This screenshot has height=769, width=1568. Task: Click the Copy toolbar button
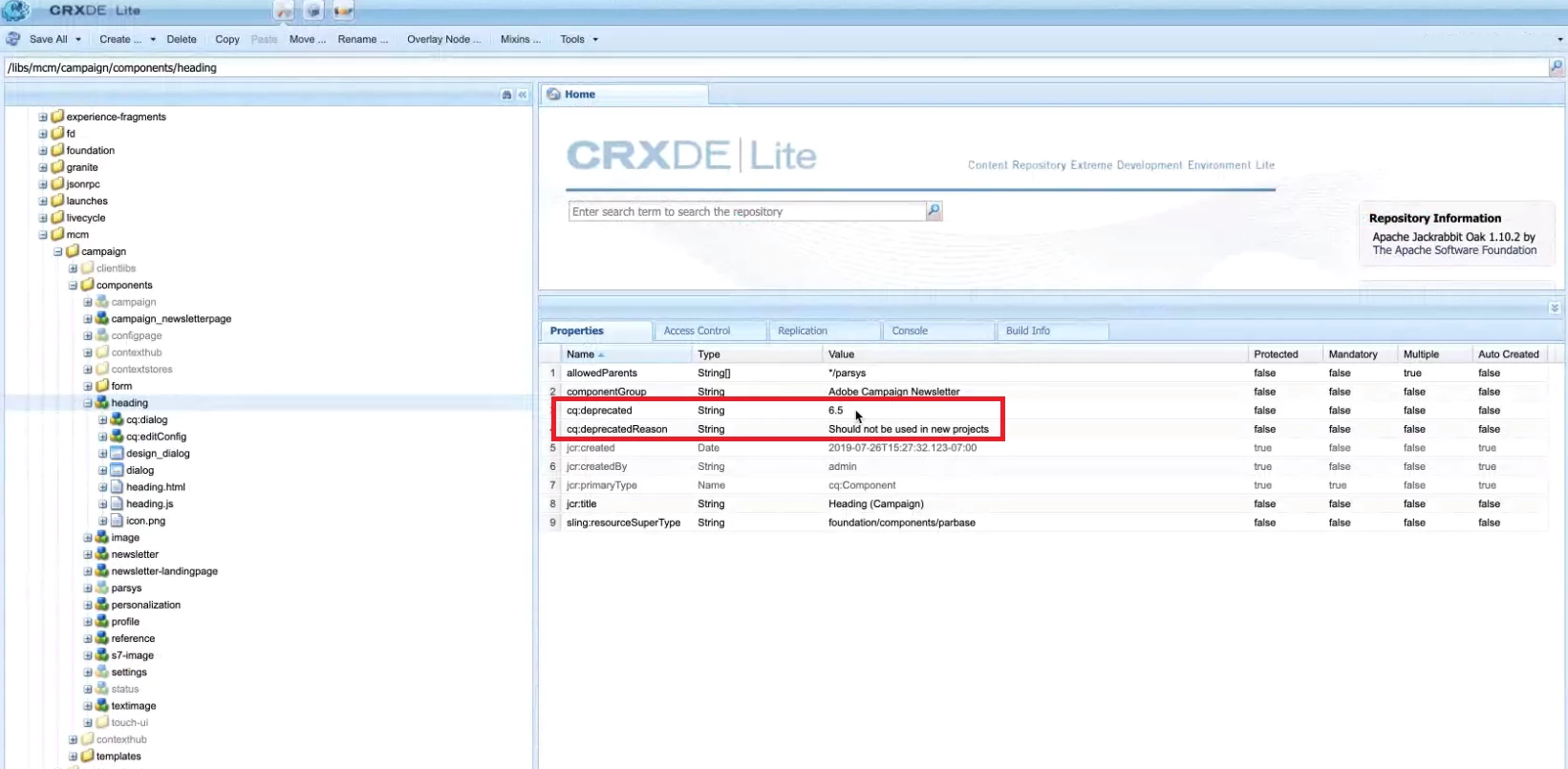[x=227, y=39]
